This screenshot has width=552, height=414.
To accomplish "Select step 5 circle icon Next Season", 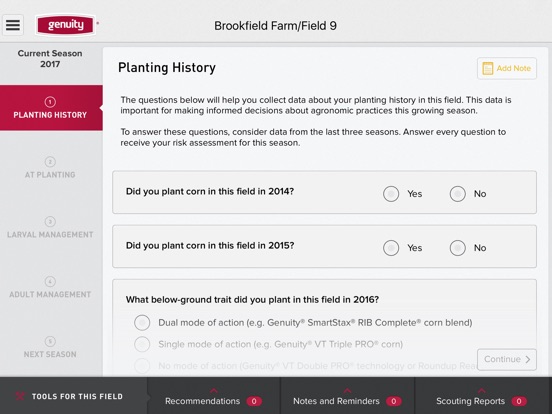I will 50,341.
